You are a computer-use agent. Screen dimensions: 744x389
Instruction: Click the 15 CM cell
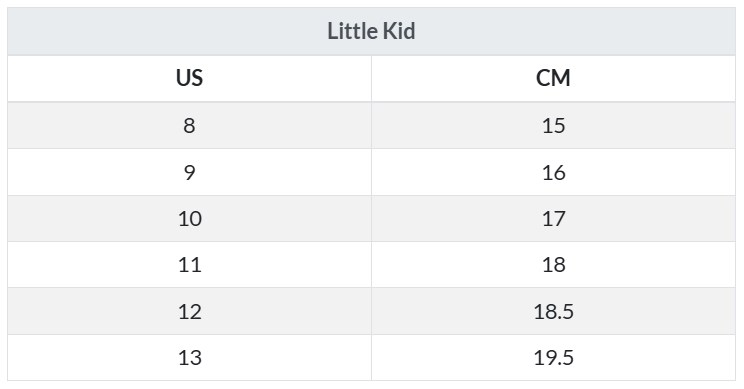553,125
